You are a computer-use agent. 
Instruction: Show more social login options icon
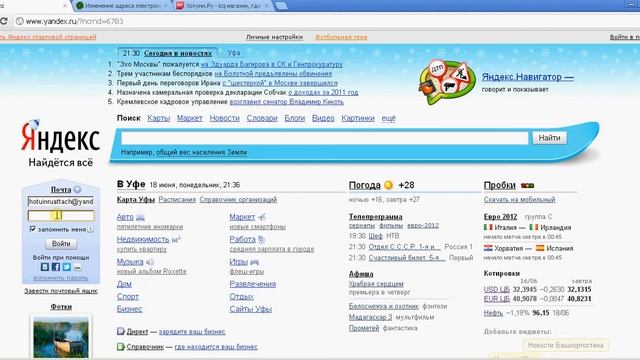click(77, 267)
